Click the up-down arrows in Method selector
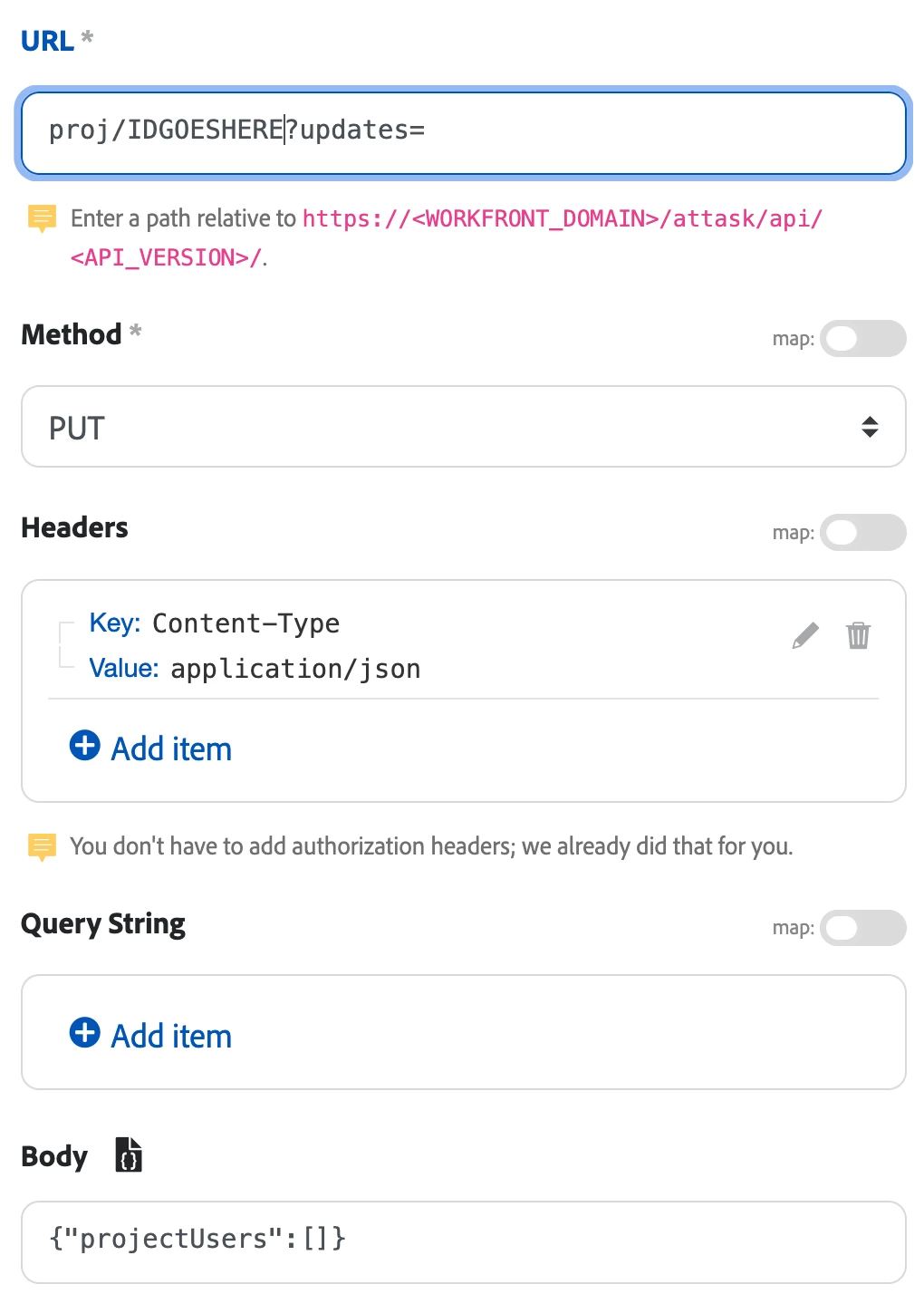Viewport: 924px width, 1294px height. pos(870,427)
